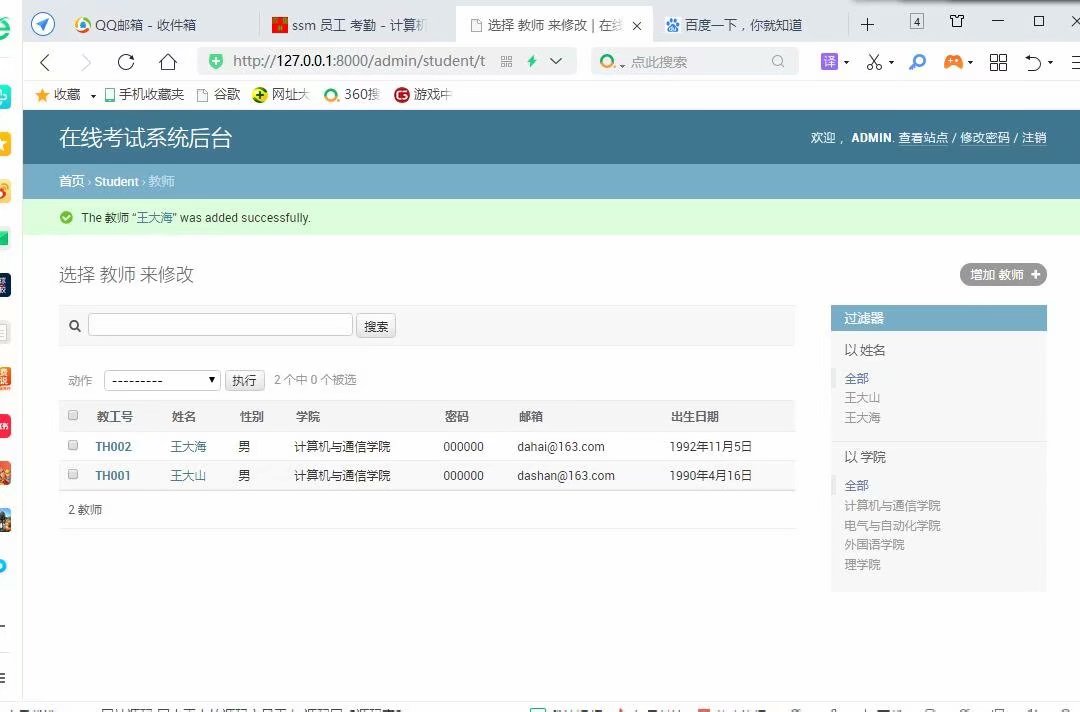This screenshot has height=712, width=1080.
Task: Open a new tab with plus button
Action: [868, 25]
